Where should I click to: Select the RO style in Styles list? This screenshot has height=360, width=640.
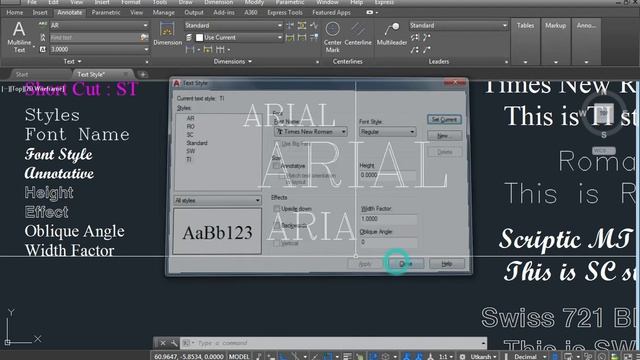(190, 127)
